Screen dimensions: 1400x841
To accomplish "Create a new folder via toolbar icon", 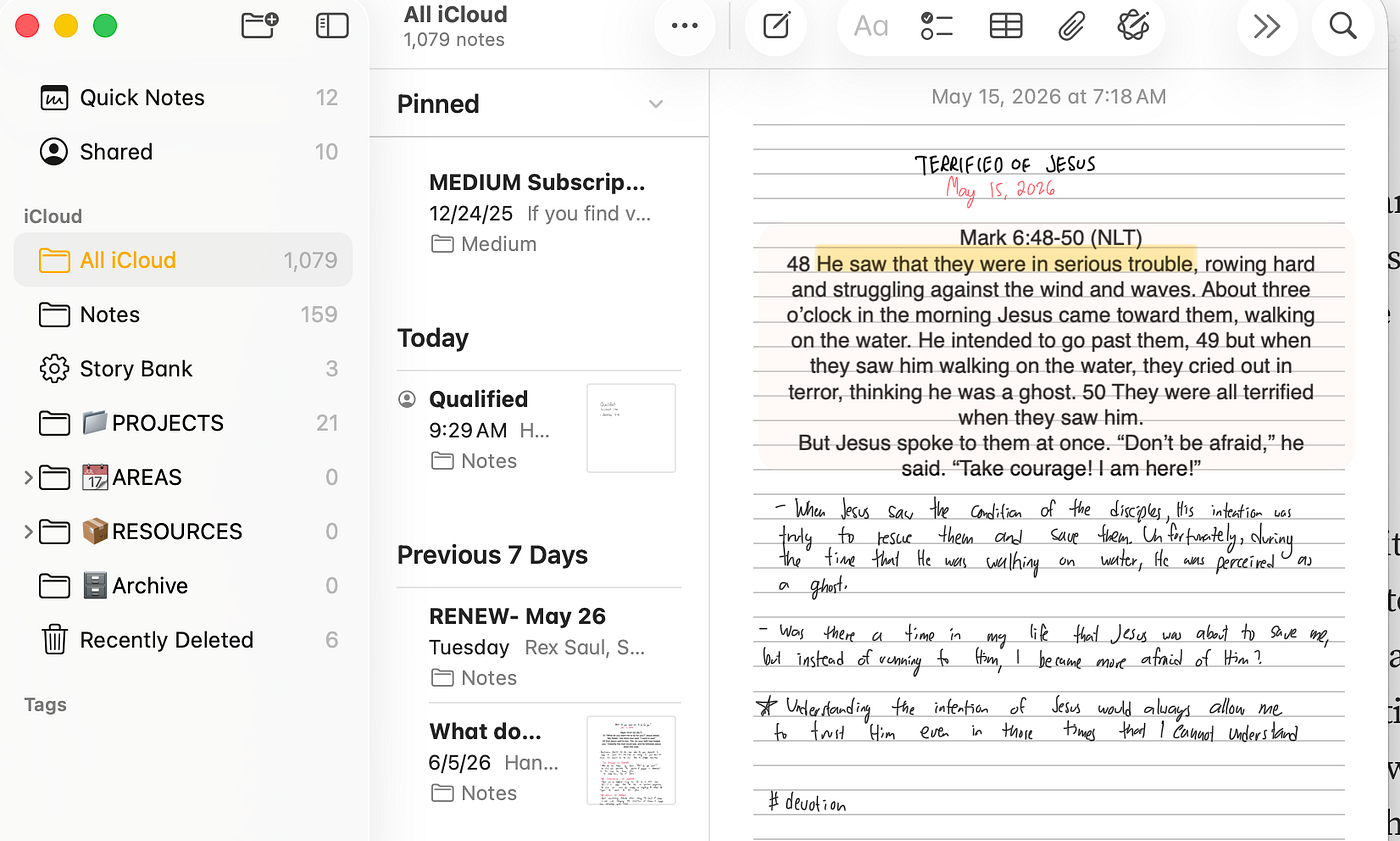I will [x=260, y=25].
